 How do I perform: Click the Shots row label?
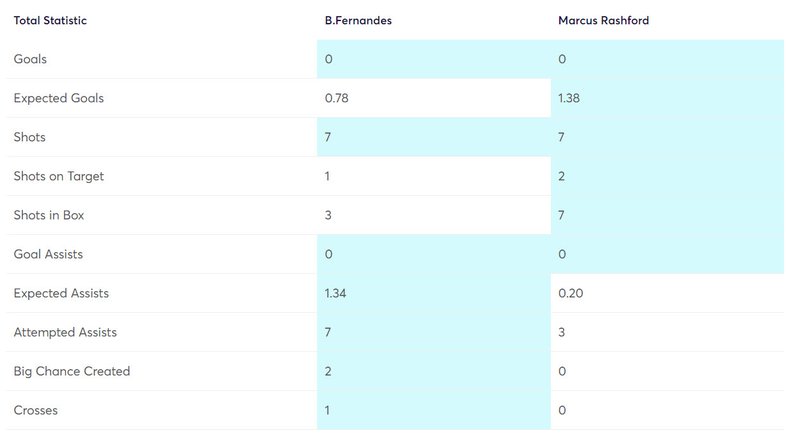30,137
